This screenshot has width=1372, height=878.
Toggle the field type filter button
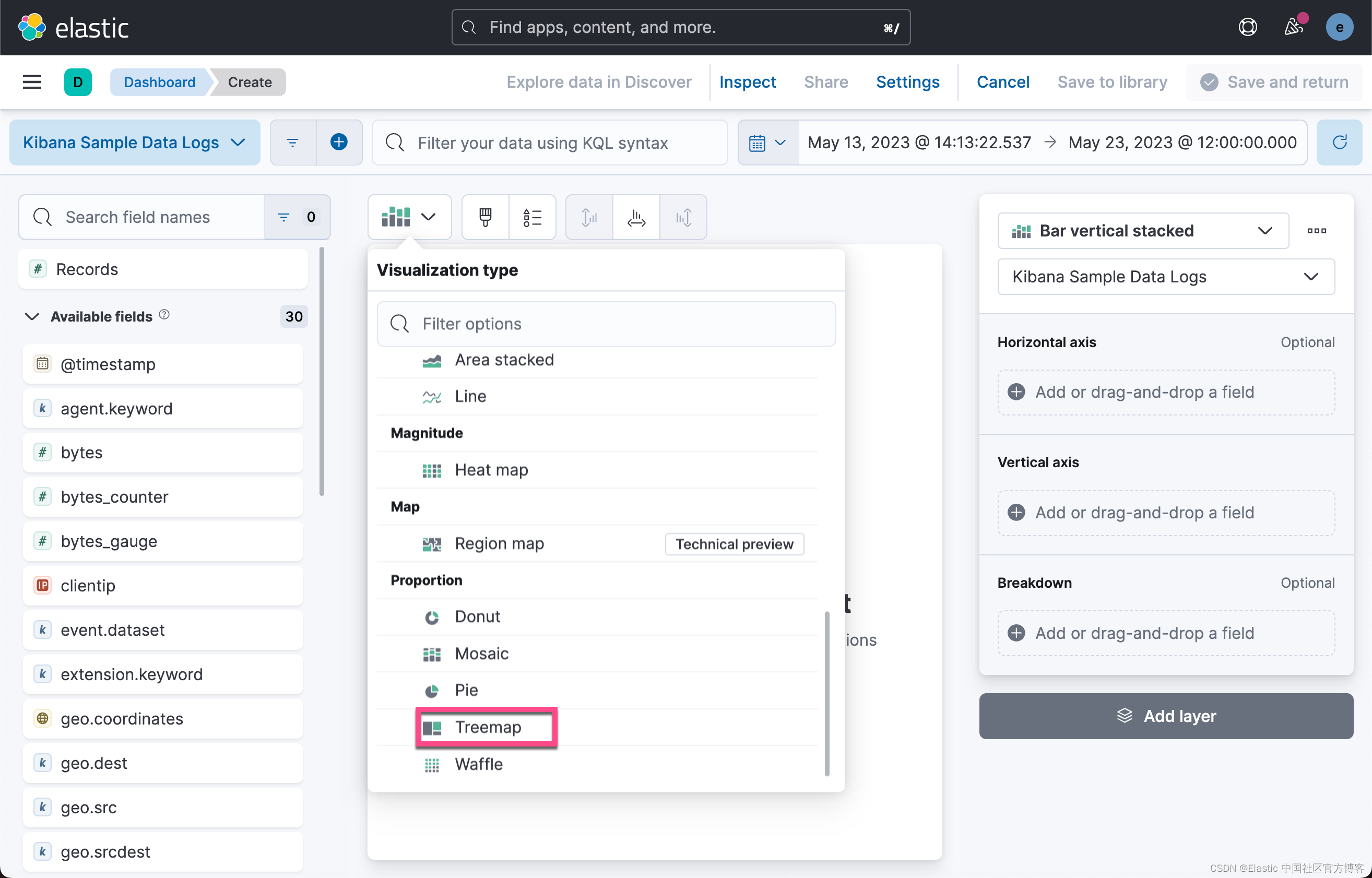(x=297, y=217)
